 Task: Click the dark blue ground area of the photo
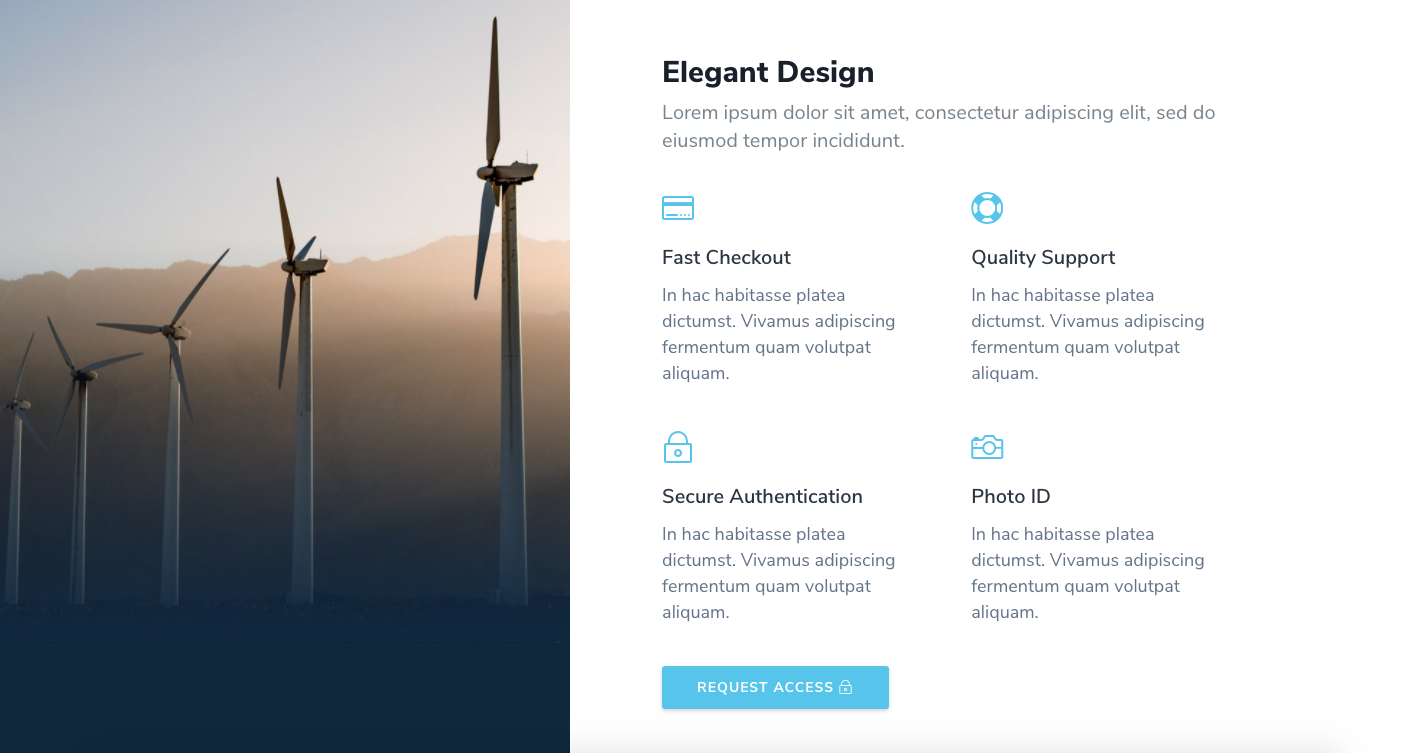[285, 680]
